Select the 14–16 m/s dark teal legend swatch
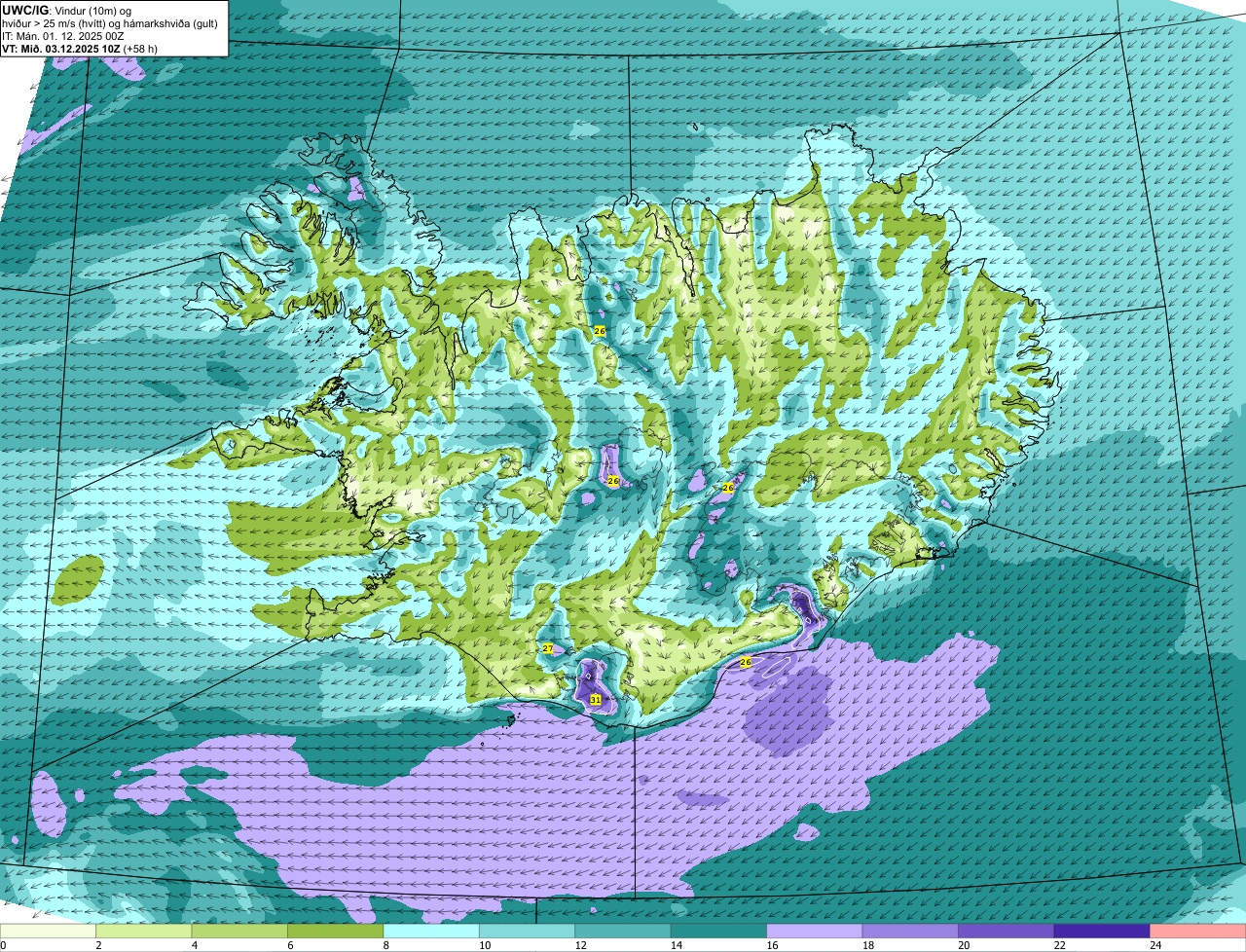The height and width of the screenshot is (952, 1246). coord(719,932)
